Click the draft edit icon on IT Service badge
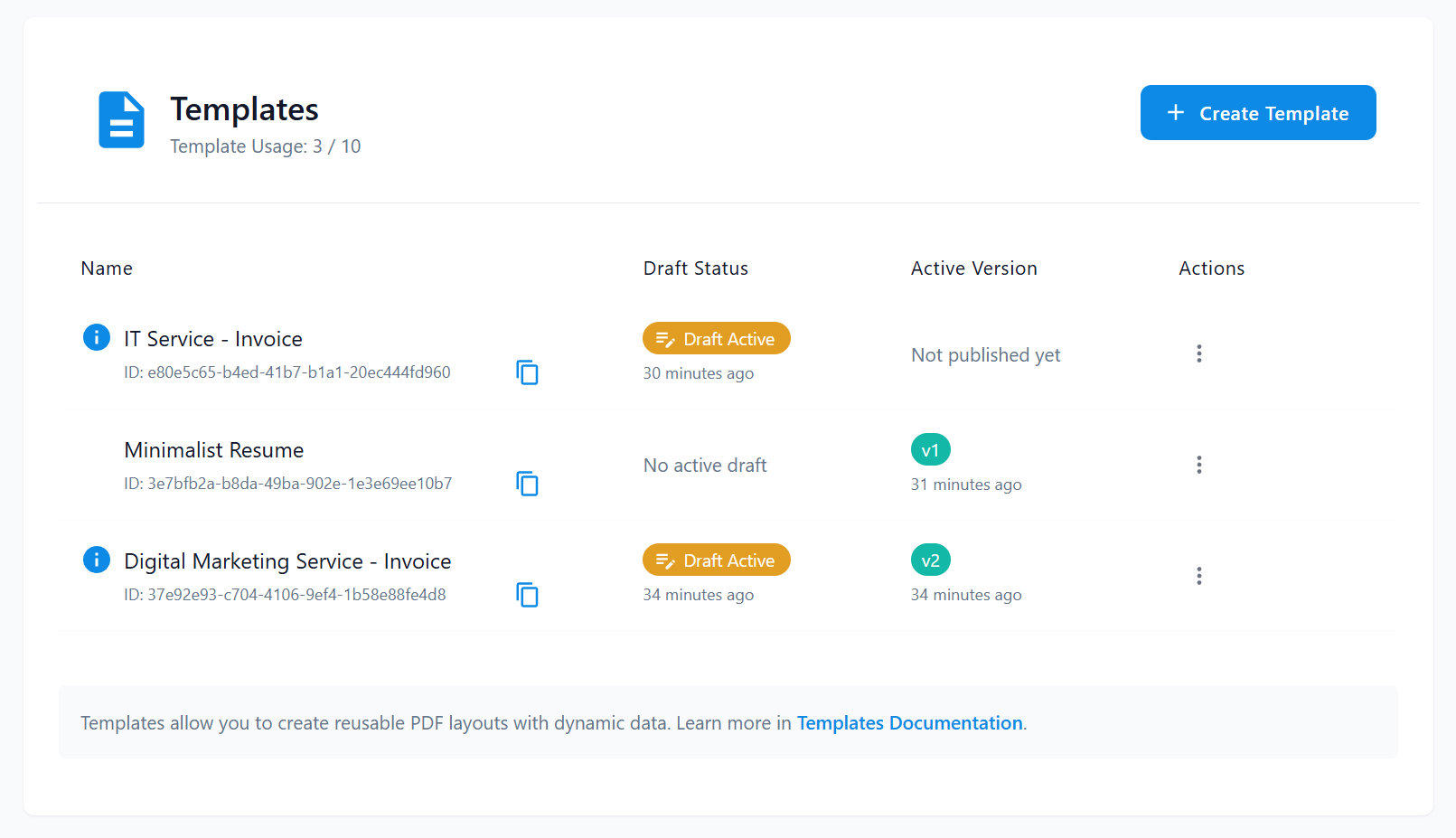Image resolution: width=1456 pixels, height=838 pixels. click(x=666, y=338)
